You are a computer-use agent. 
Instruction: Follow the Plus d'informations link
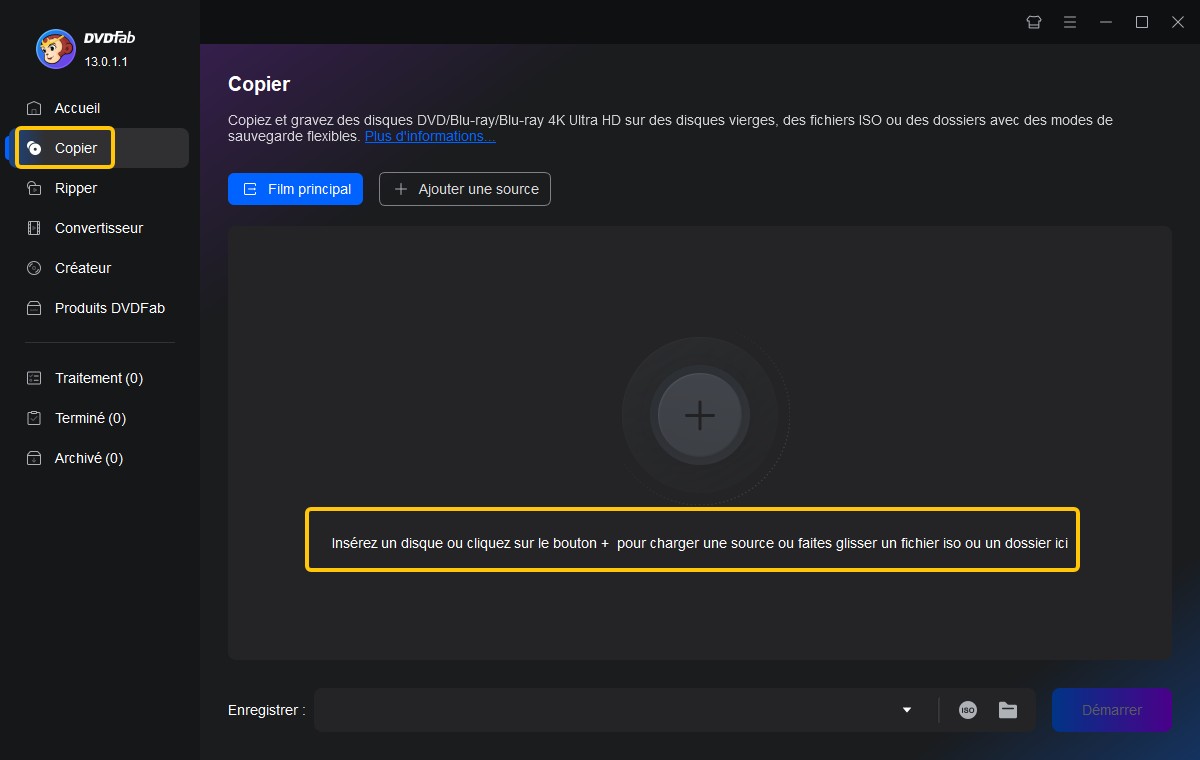430,136
